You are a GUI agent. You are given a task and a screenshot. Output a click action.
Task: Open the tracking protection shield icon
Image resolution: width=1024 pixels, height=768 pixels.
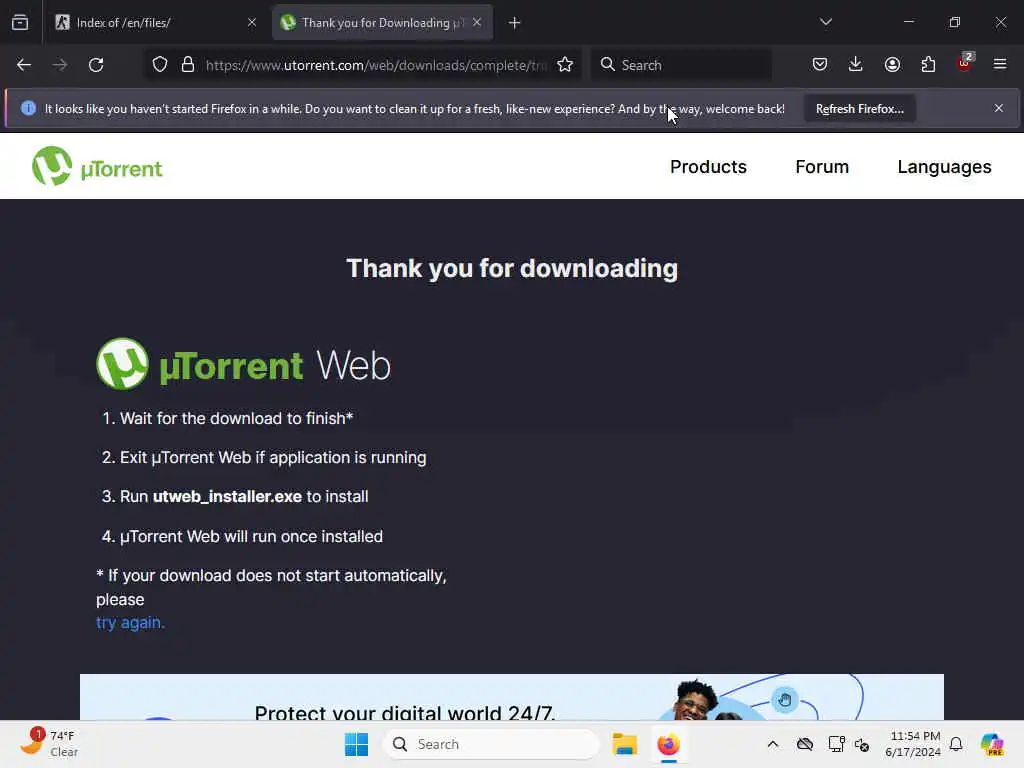[x=160, y=65]
